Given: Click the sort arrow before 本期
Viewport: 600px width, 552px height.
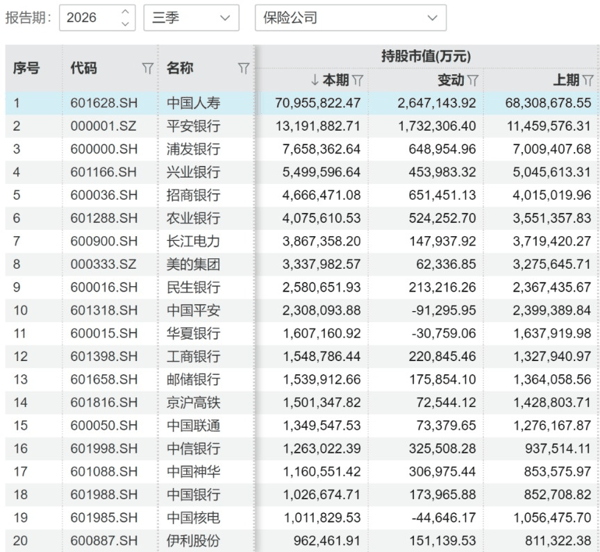Looking at the screenshot, I should [x=315, y=80].
